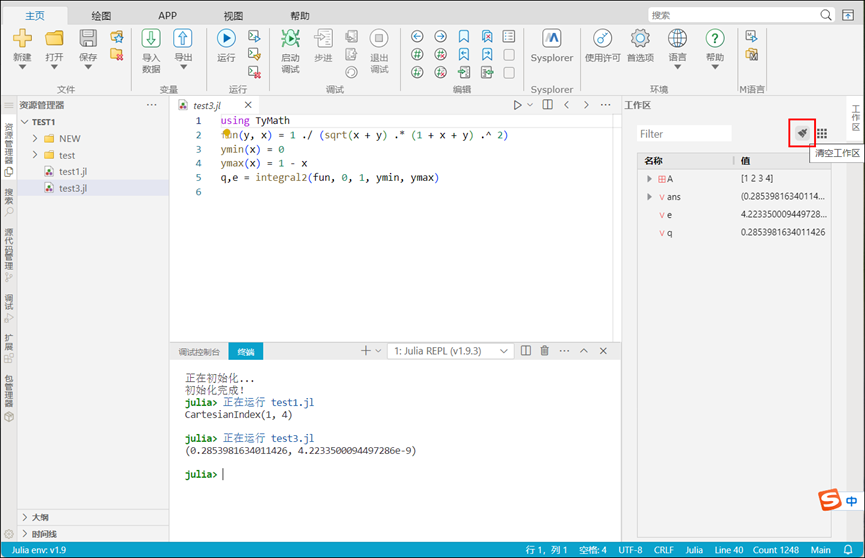Toggle the 扩展 sidebar view
Viewport: 865px width, 558px height.
(x=9, y=348)
